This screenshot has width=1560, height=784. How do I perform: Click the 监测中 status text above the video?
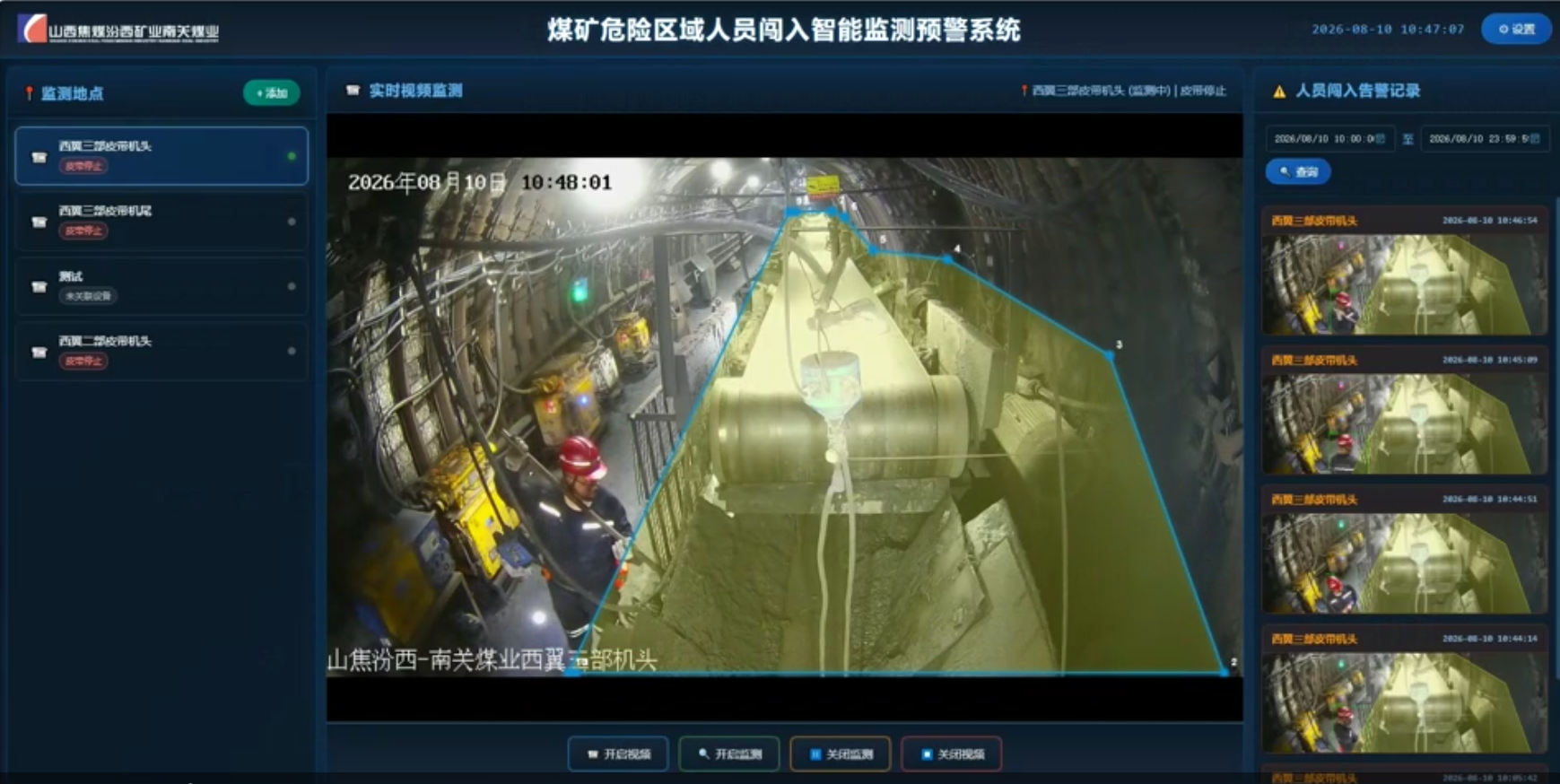(1150, 91)
